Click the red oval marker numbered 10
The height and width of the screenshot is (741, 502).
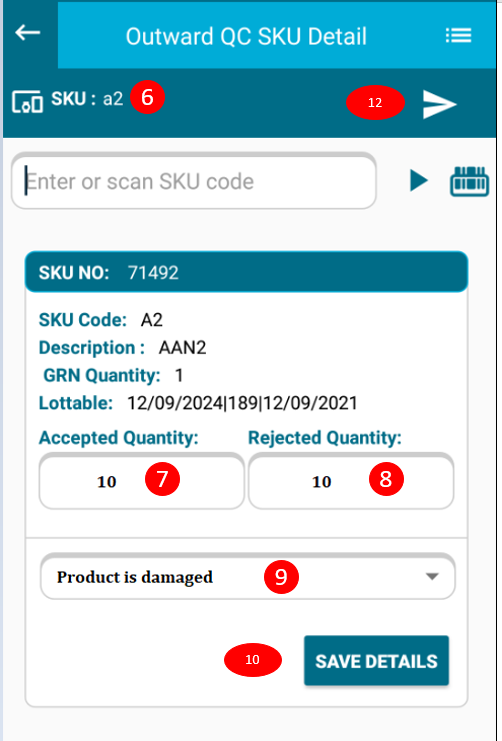252,660
